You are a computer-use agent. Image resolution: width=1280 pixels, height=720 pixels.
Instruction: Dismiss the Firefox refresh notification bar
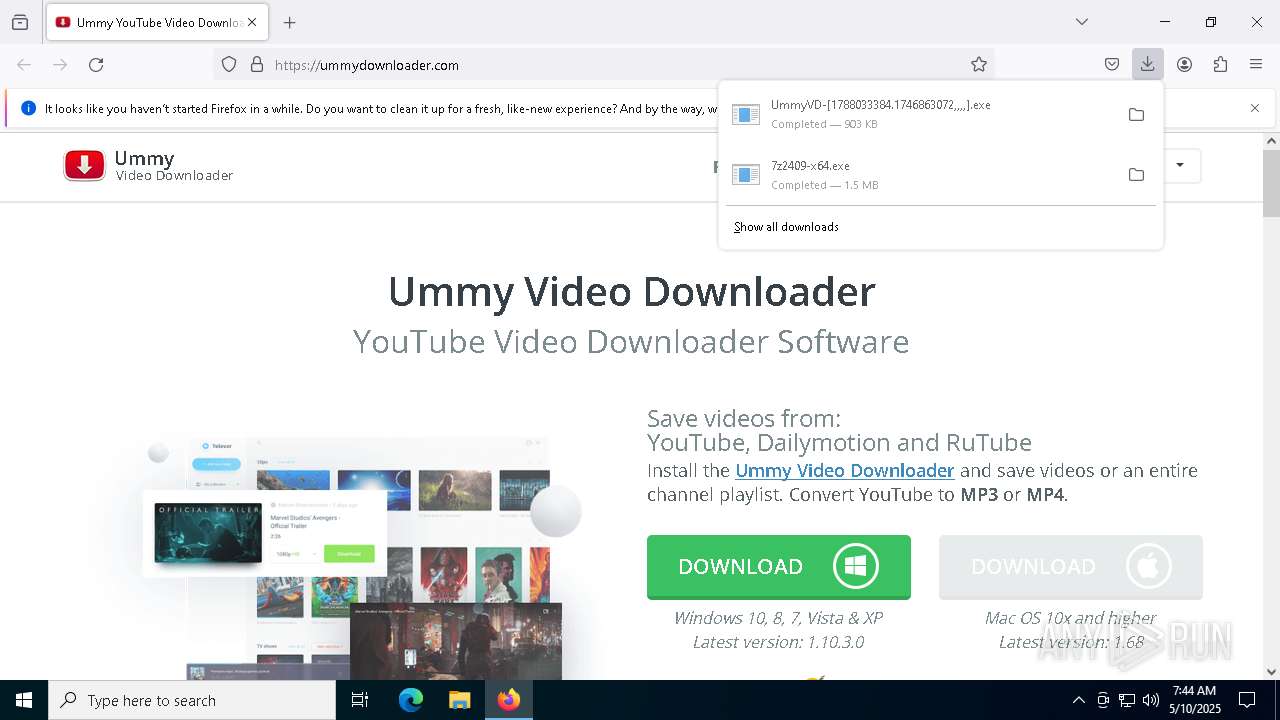coord(1255,108)
